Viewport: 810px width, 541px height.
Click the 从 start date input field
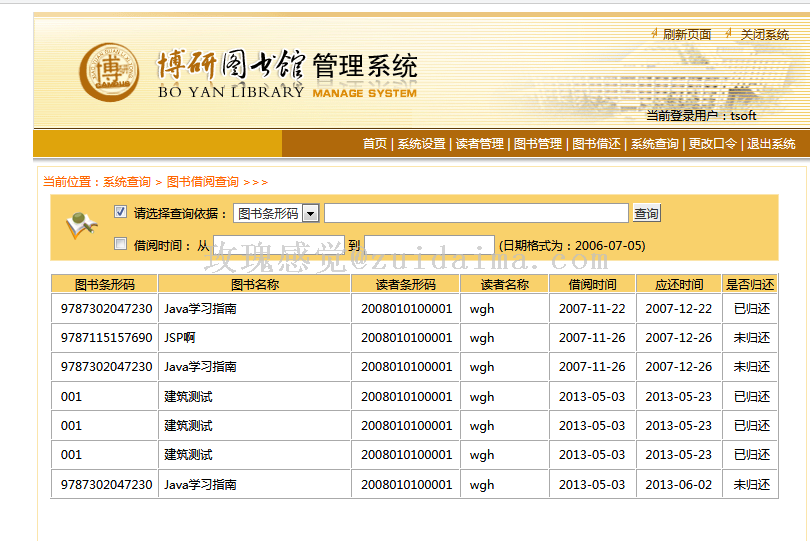pos(279,245)
